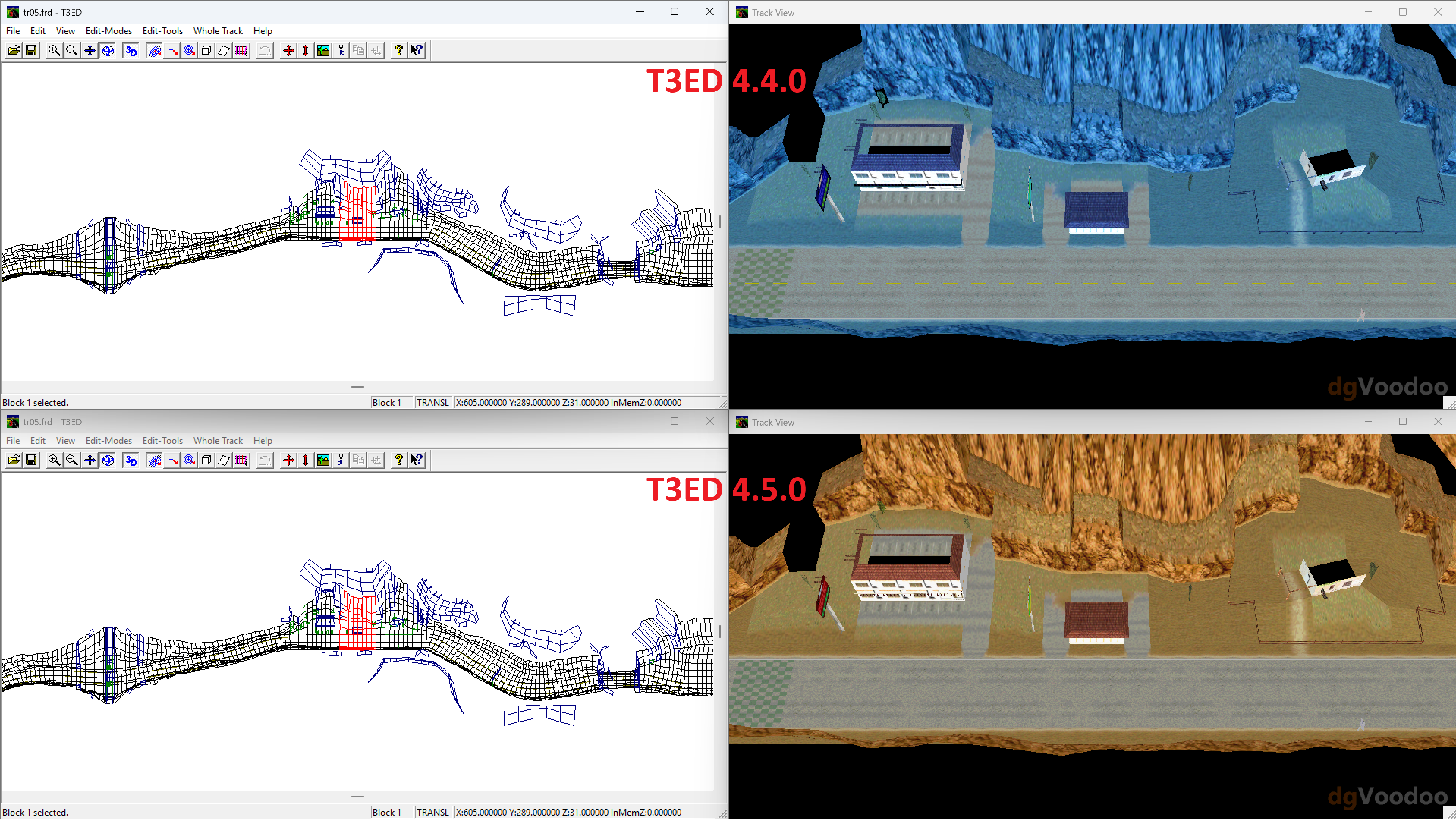The image size is (1456, 819).
Task: Expand Edit-Modes menu in T3ED 4.4.0 window
Action: [108, 31]
